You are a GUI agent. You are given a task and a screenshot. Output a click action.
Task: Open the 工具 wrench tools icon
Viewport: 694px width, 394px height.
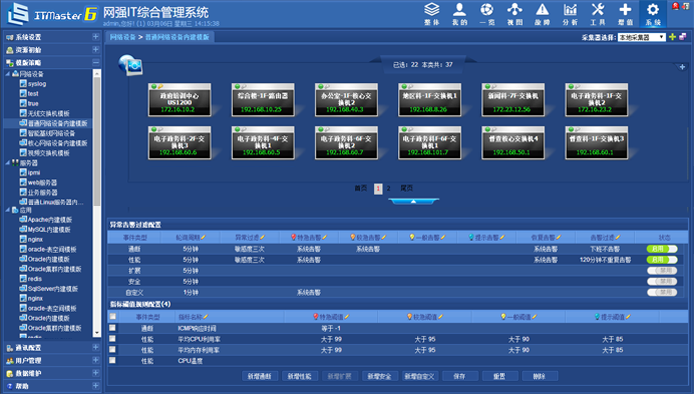[598, 13]
